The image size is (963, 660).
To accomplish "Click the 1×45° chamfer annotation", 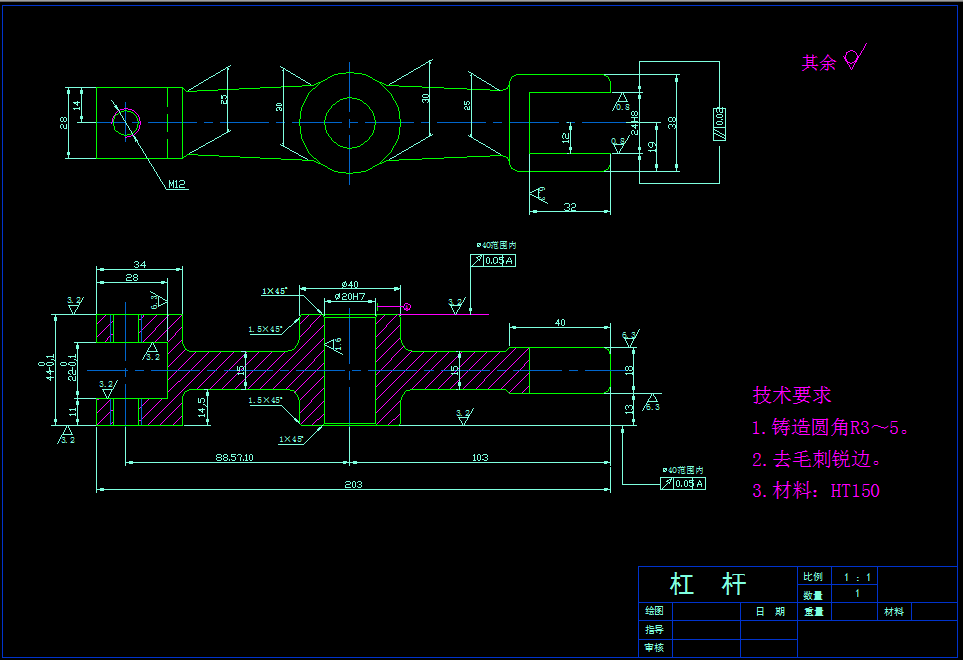I will [x=273, y=291].
